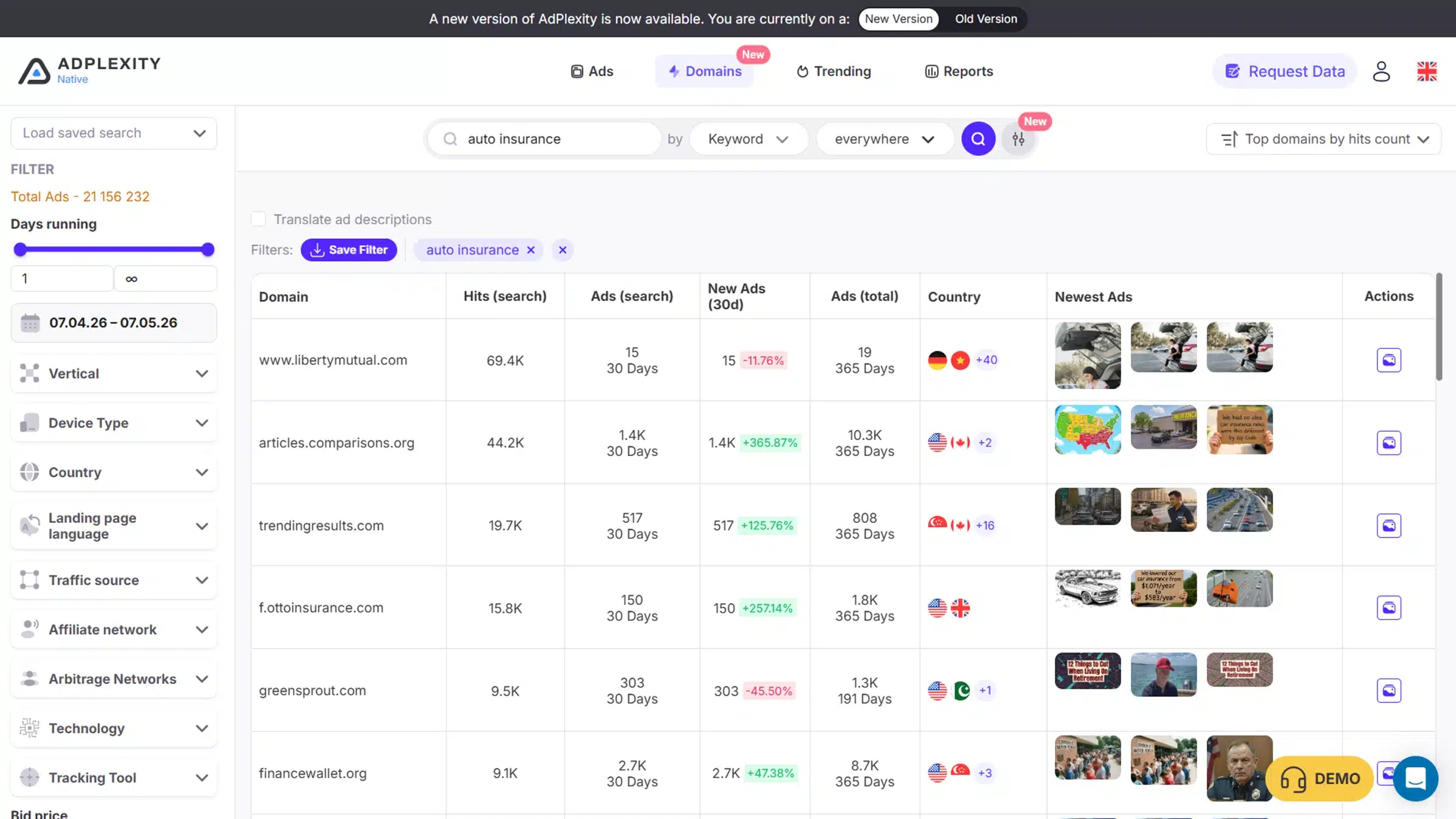Open the chat support bubble

pos(1415,778)
